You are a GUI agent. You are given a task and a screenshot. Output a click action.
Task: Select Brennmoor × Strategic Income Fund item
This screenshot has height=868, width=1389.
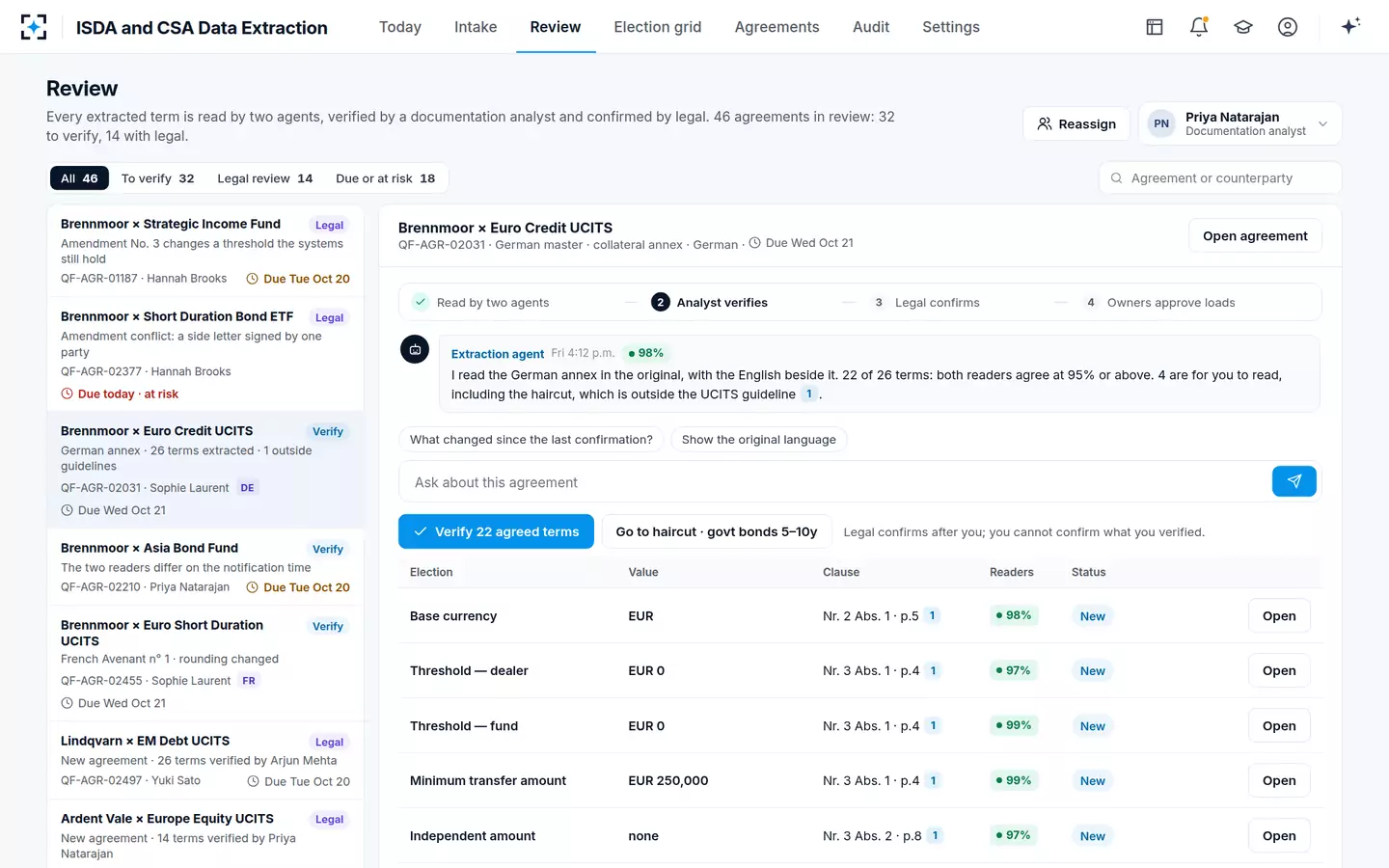point(205,251)
